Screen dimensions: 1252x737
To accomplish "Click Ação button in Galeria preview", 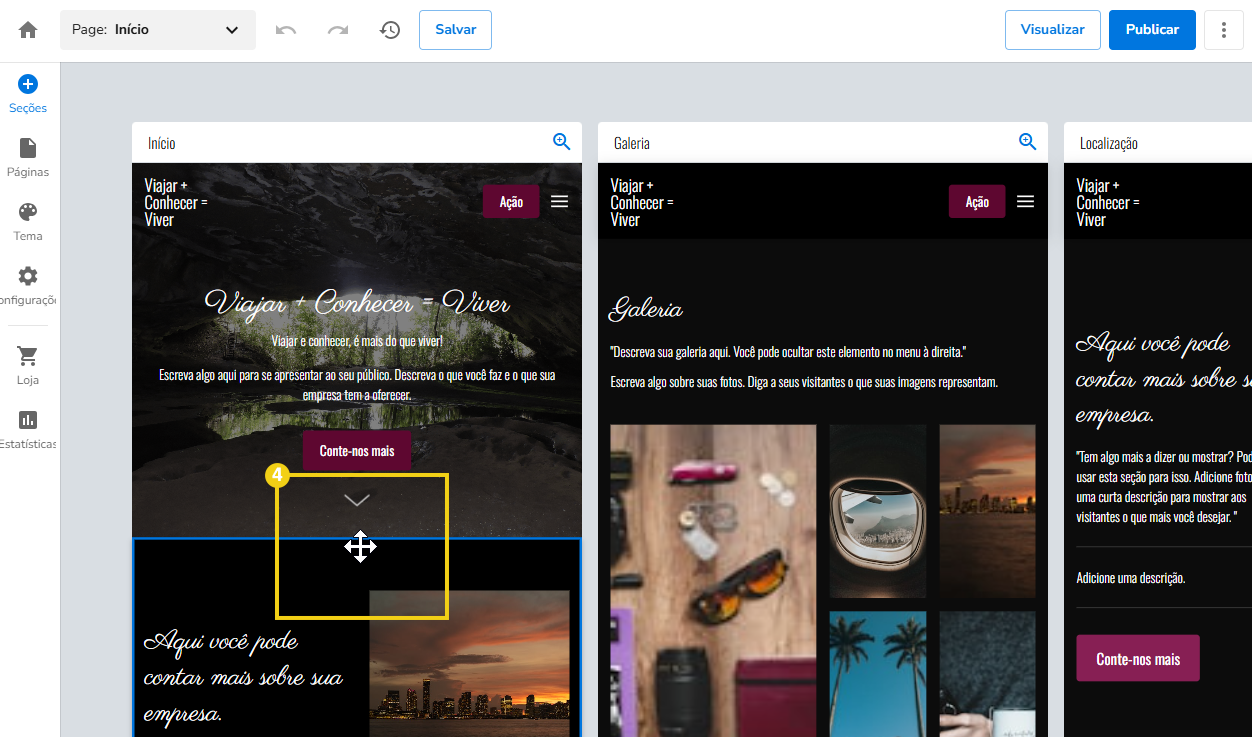I will 977,201.
